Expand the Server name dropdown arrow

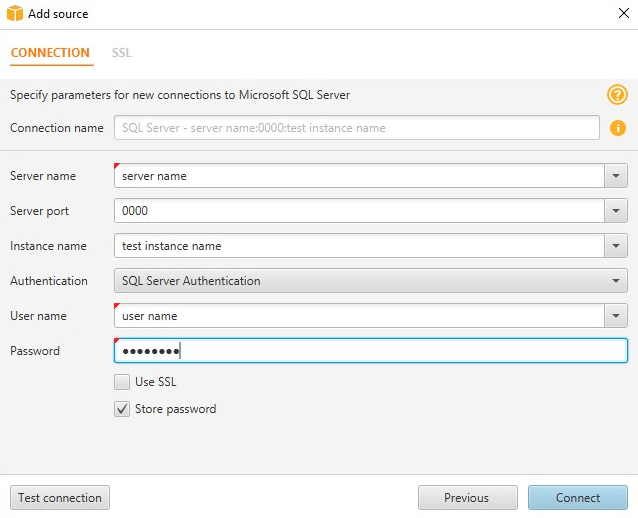[x=616, y=176]
